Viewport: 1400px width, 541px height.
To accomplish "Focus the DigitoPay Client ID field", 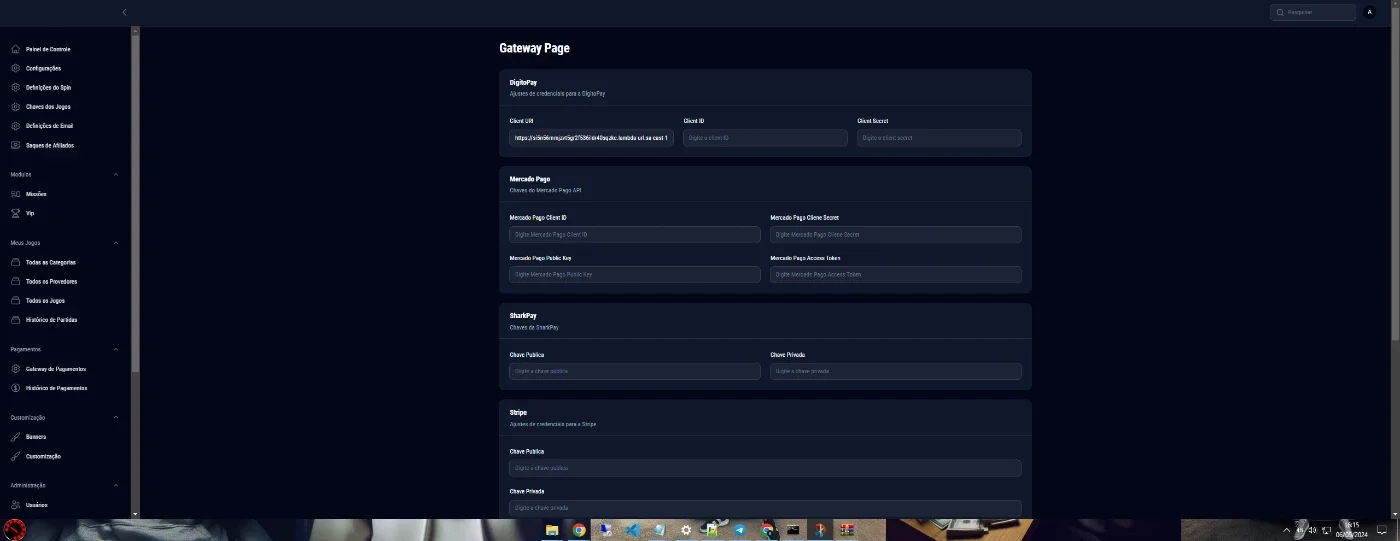I will 765,138.
